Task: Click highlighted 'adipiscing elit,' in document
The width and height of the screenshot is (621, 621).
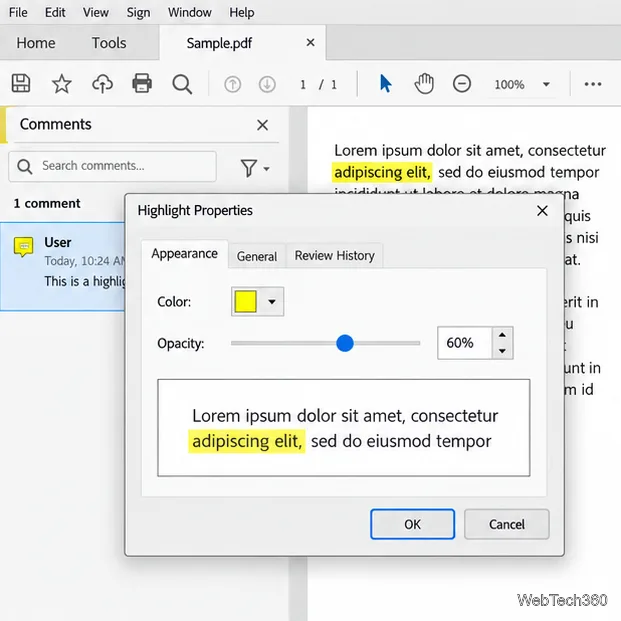Action: click(382, 172)
